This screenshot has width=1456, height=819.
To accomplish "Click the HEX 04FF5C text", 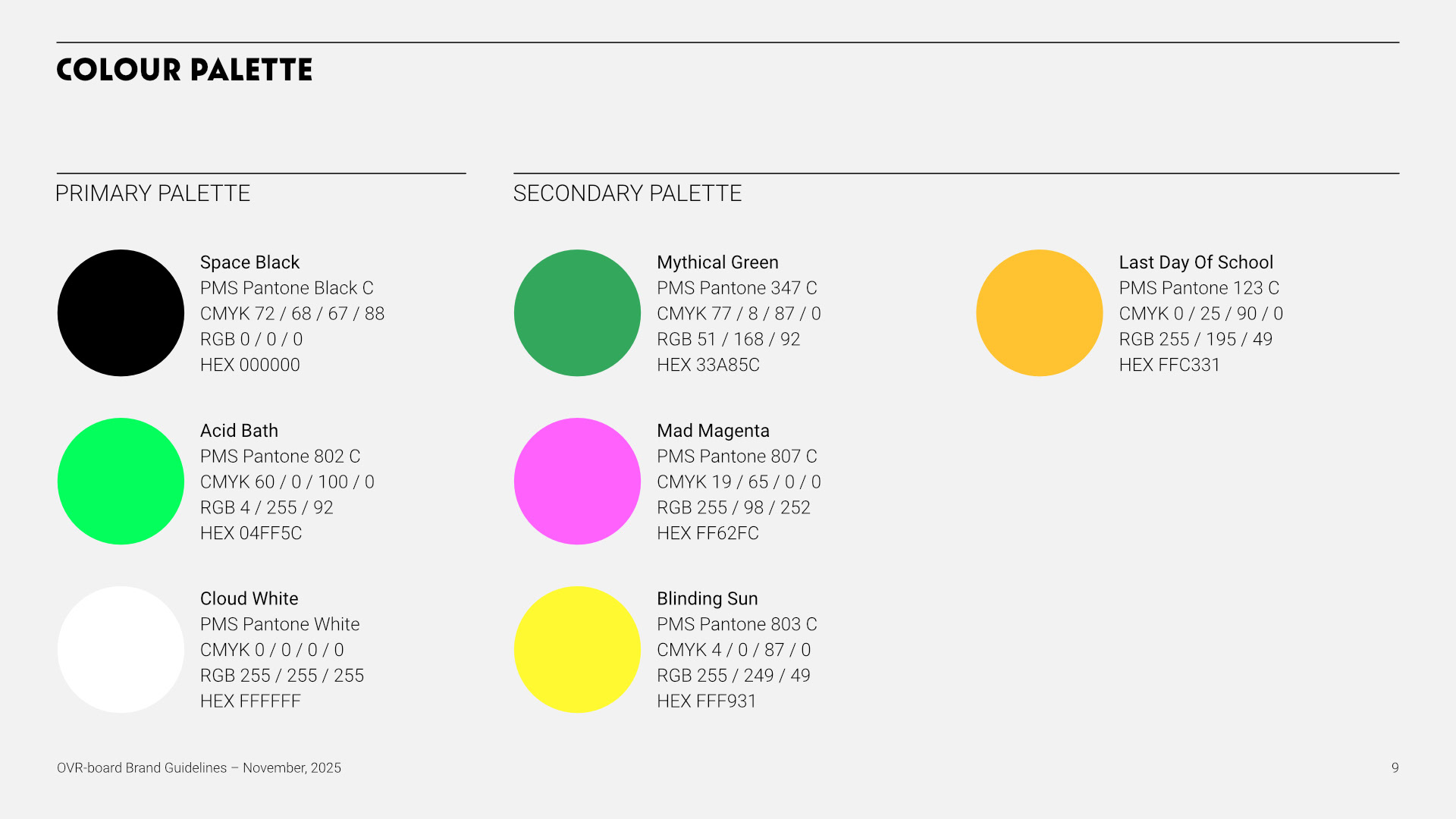I will point(251,533).
